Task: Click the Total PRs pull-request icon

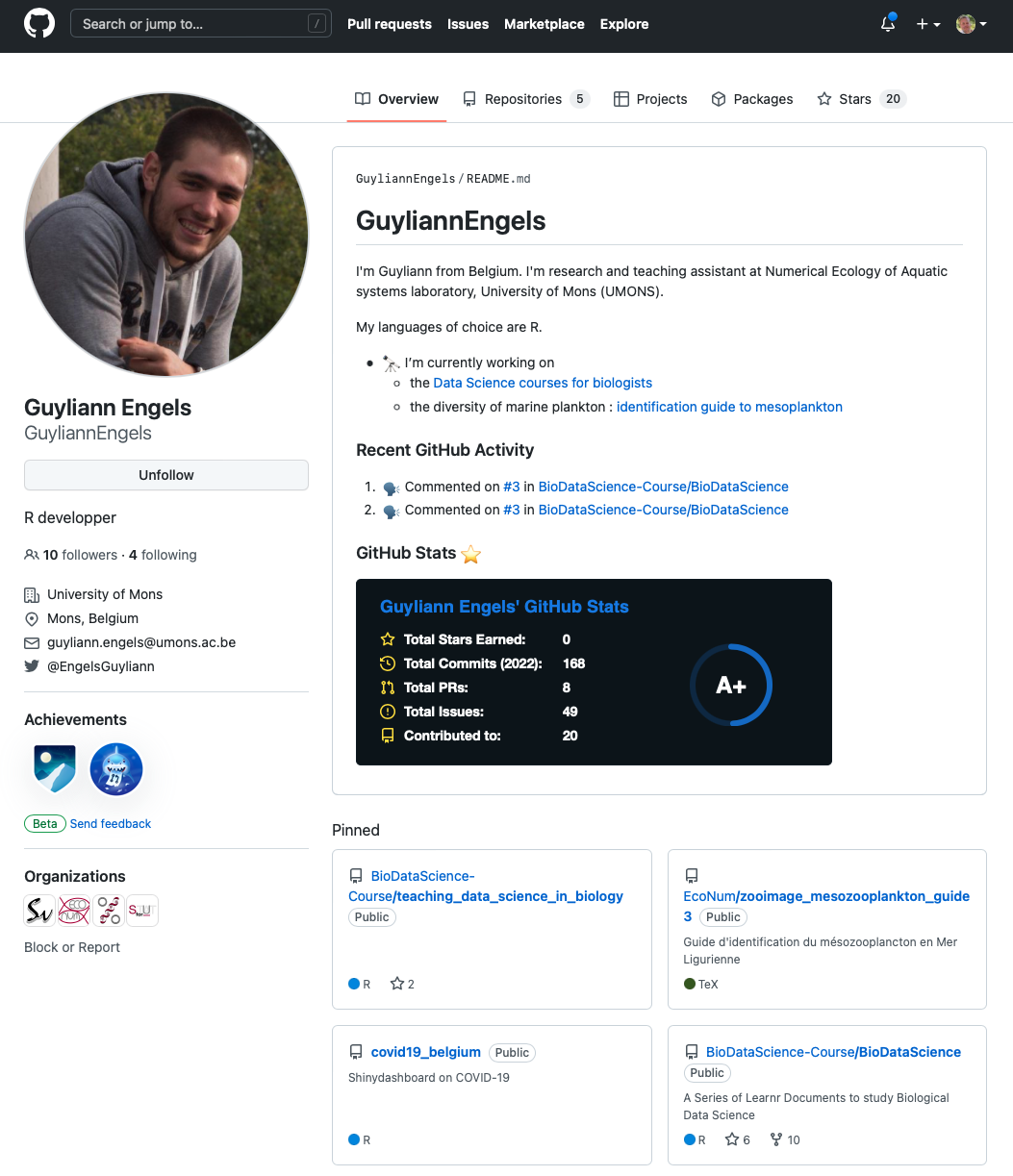Action: 388,688
